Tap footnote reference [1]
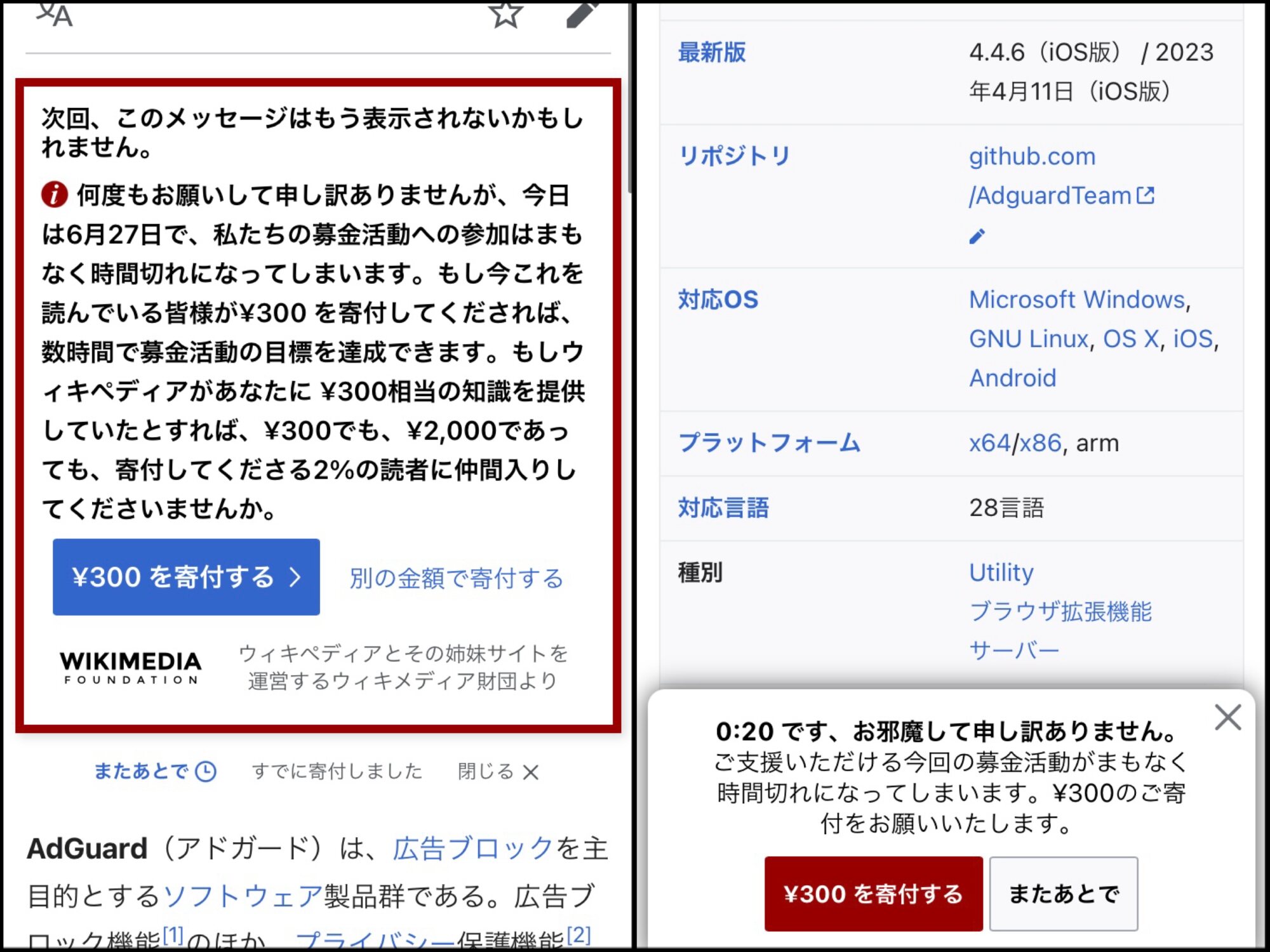 click(x=173, y=934)
